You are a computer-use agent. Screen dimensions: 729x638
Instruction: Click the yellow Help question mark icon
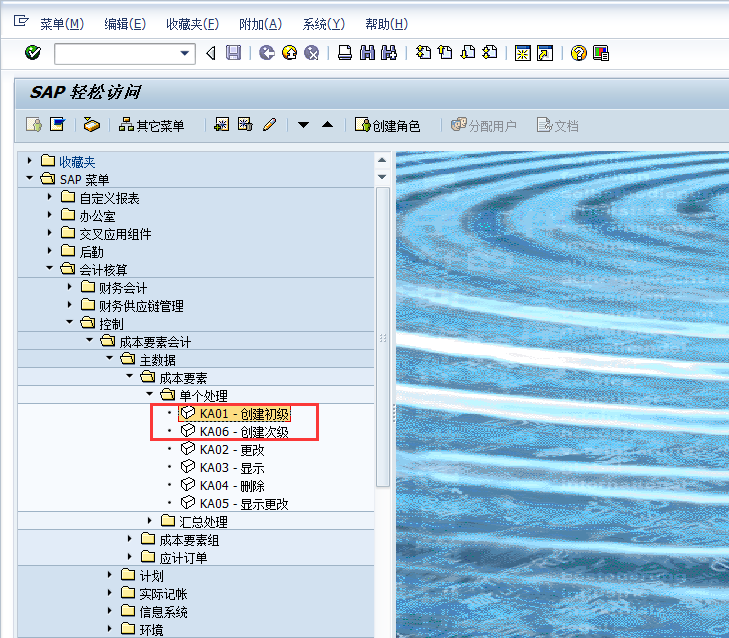point(578,53)
